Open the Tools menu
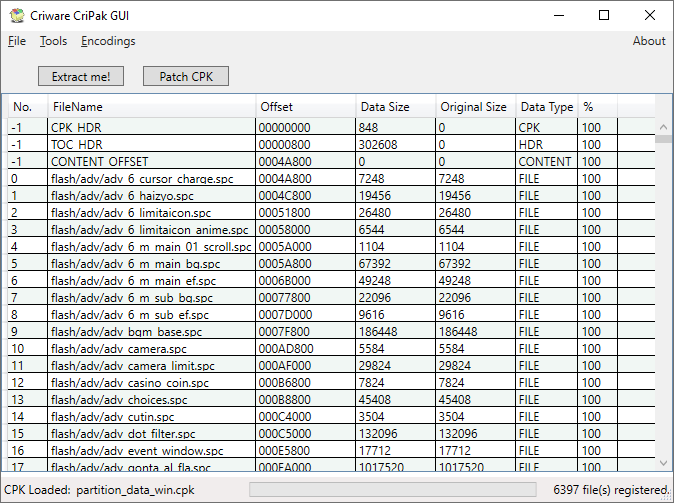The width and height of the screenshot is (674, 503). tap(53, 41)
